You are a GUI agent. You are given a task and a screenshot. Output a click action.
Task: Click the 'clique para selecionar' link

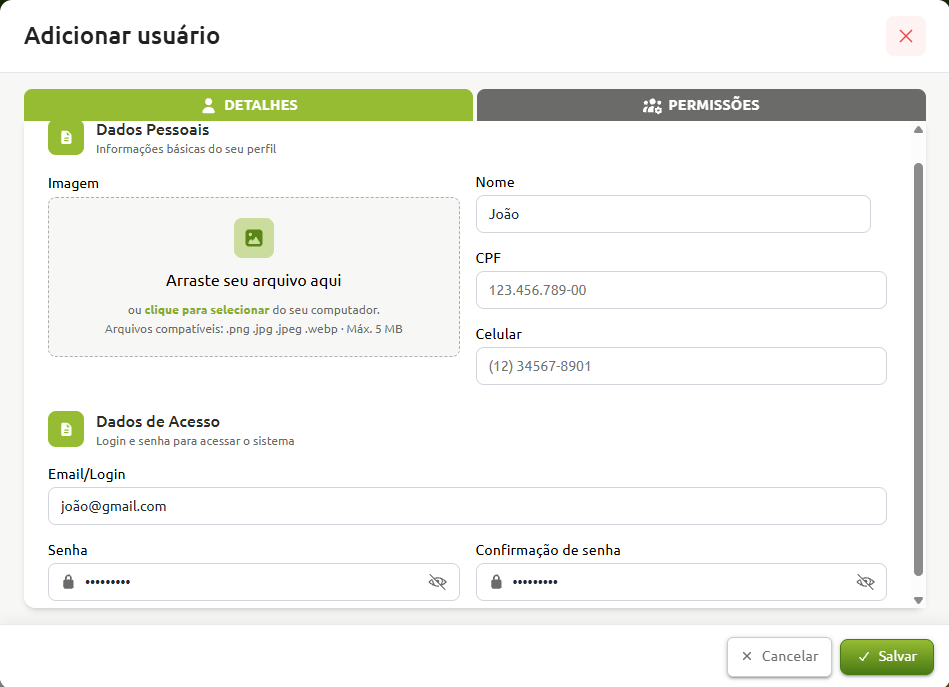click(206, 310)
